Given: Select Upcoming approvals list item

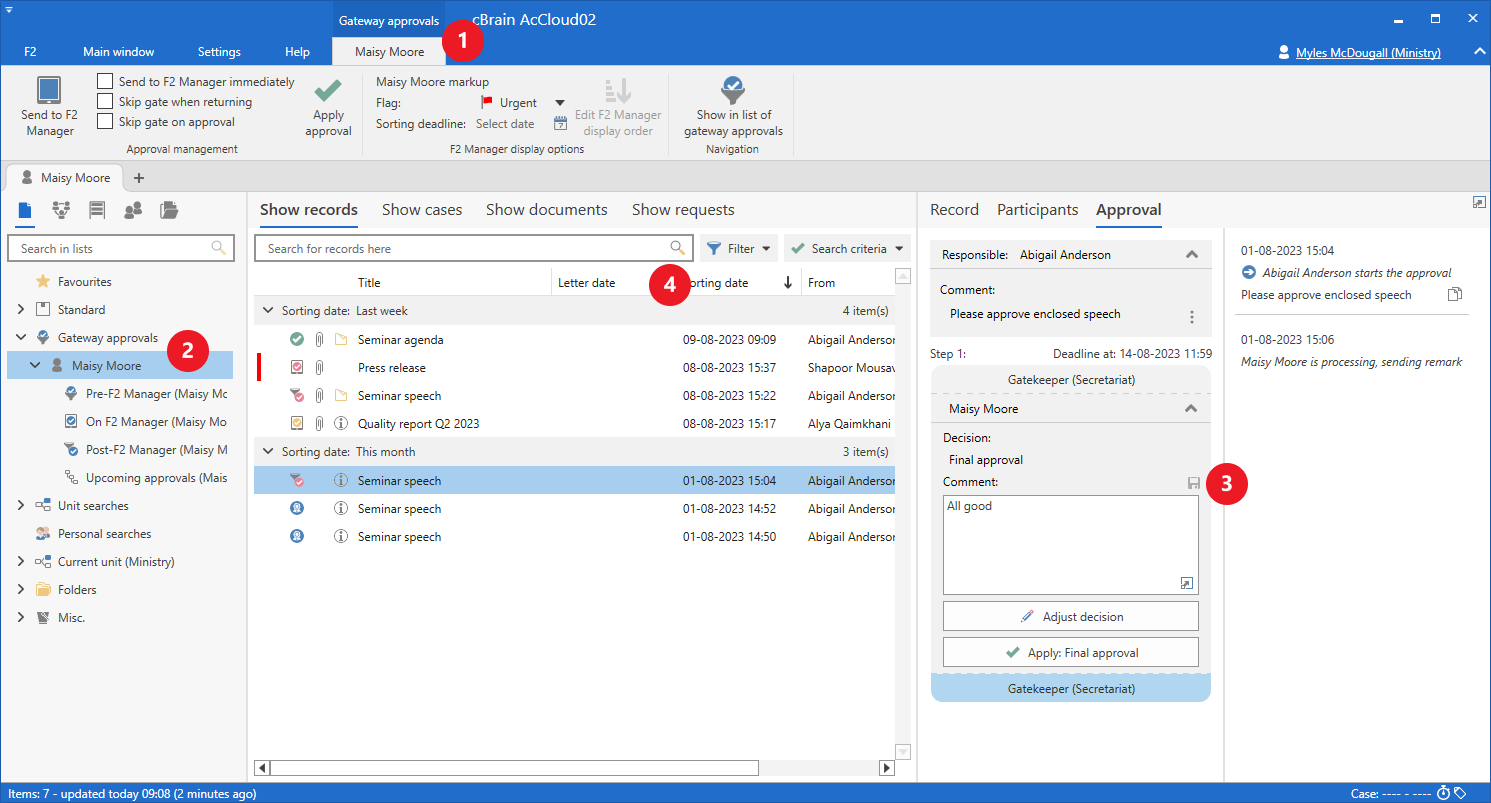Looking at the screenshot, I should [x=146, y=478].
